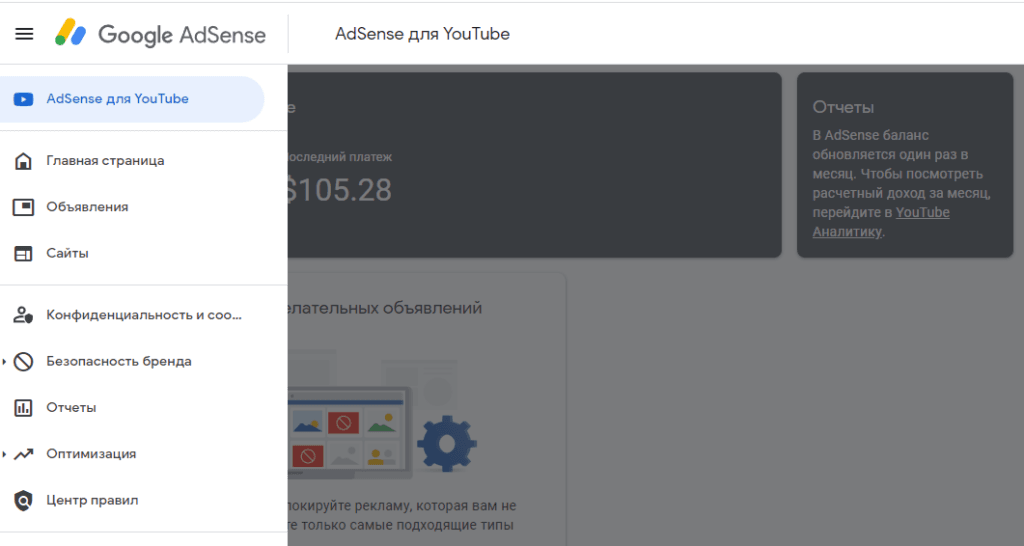Click the $105.28 last payment amount
The width and height of the screenshot is (1024, 546).
[x=340, y=191]
